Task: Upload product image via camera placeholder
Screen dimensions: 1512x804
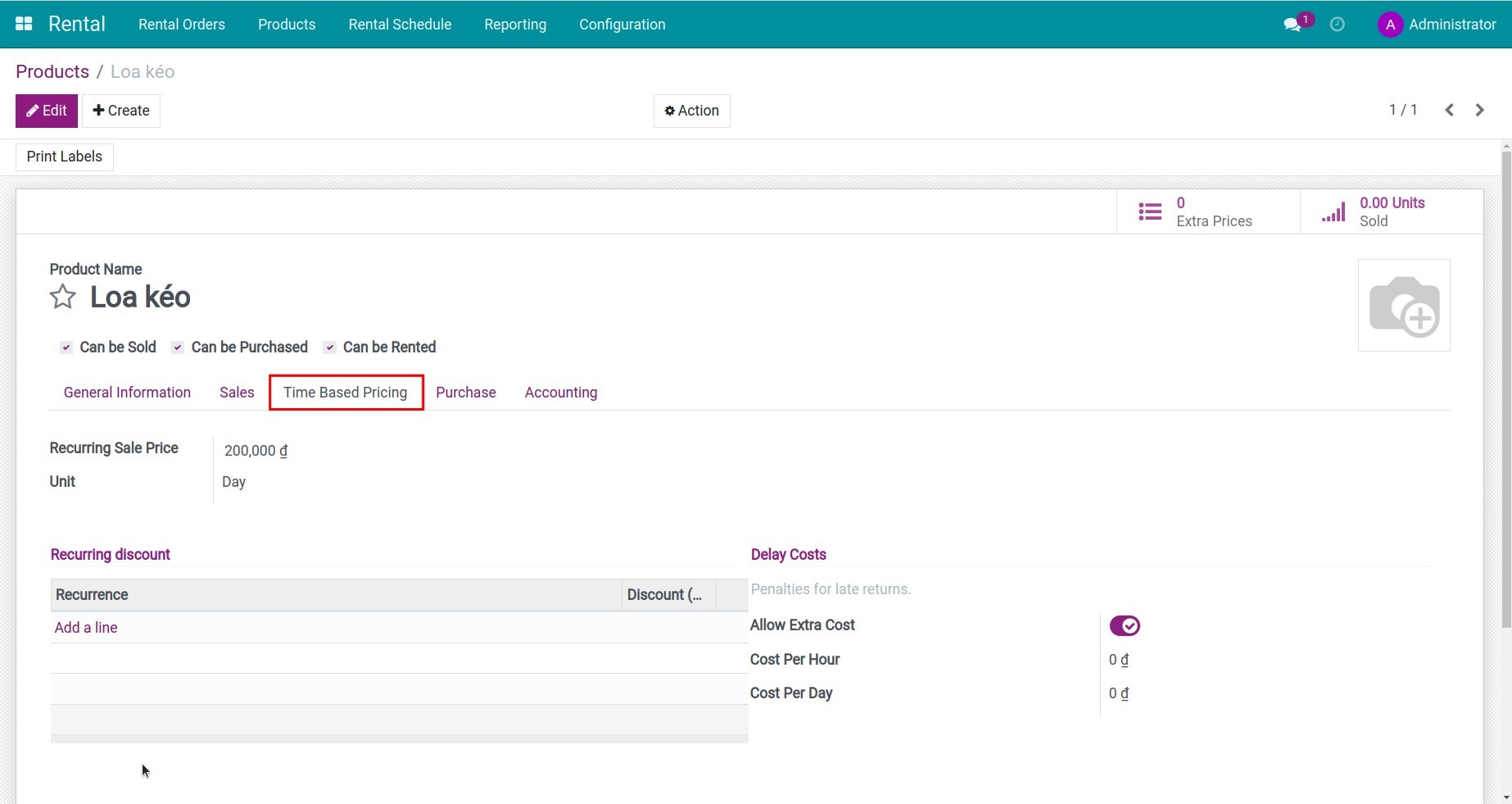Action: pos(1404,305)
